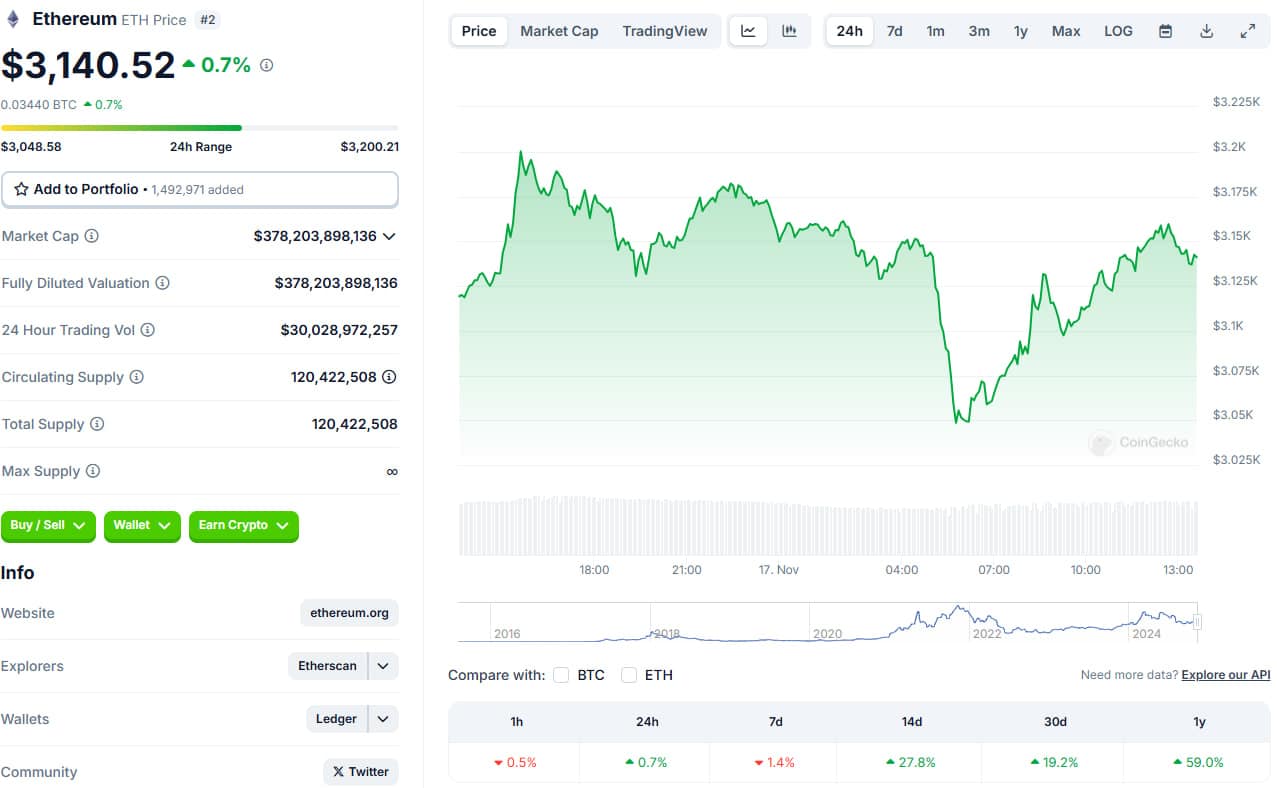
Task: Expand chart to fullscreen
Action: point(1247,31)
